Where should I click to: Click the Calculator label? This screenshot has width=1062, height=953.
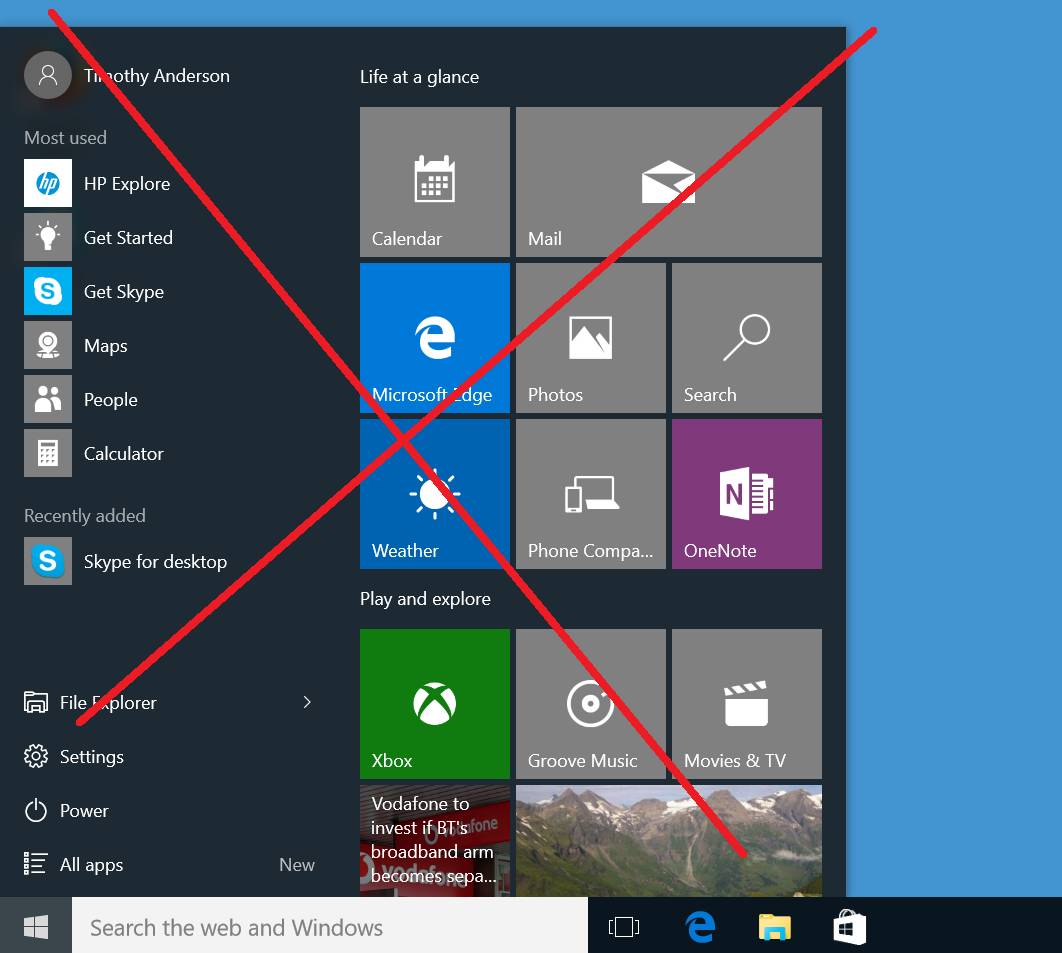[x=123, y=454]
